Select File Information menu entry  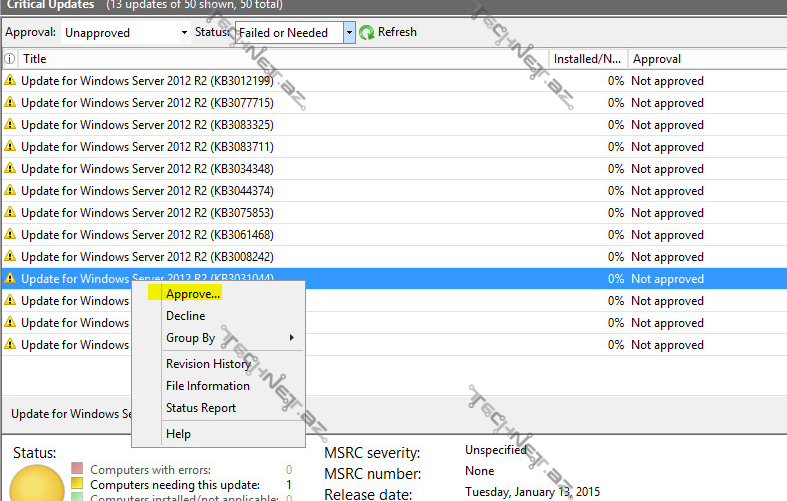(x=208, y=386)
